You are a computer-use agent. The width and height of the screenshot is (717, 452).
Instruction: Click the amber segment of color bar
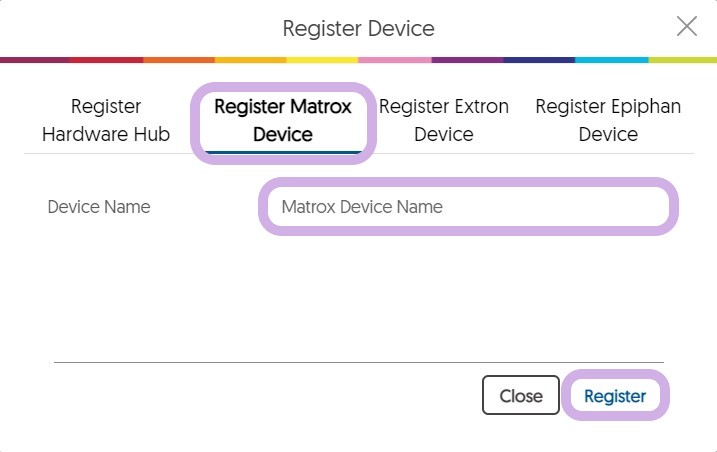[x=251, y=60]
